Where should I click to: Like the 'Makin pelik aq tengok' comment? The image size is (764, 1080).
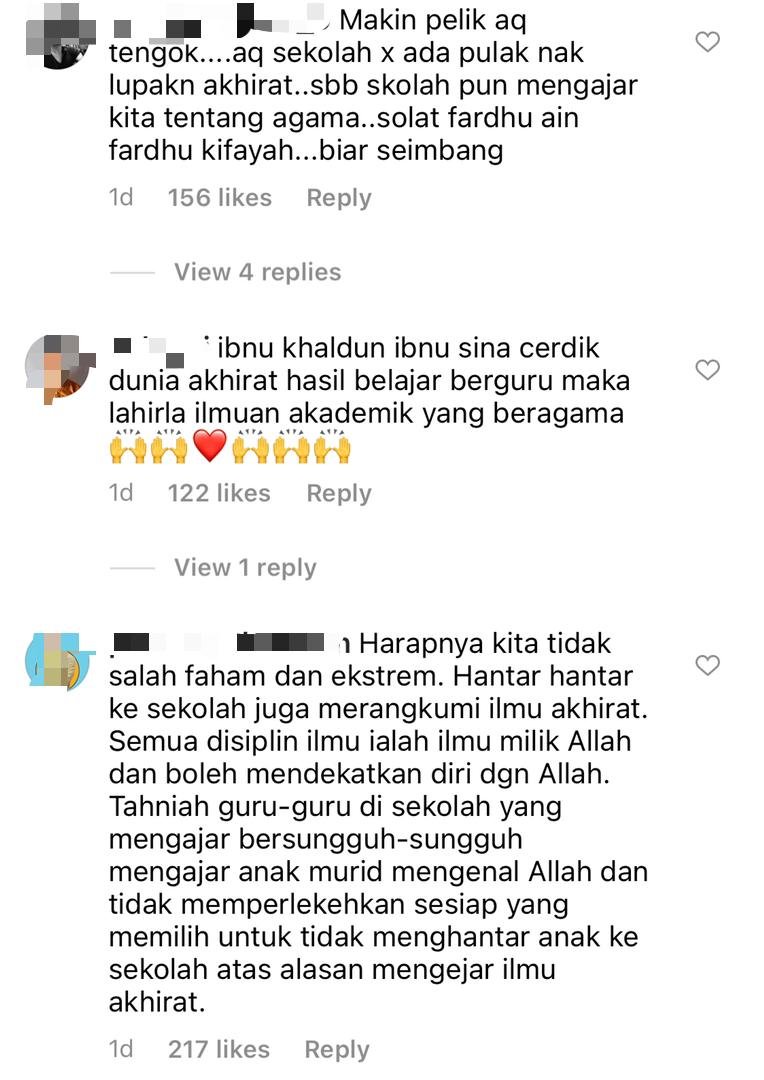point(708,42)
